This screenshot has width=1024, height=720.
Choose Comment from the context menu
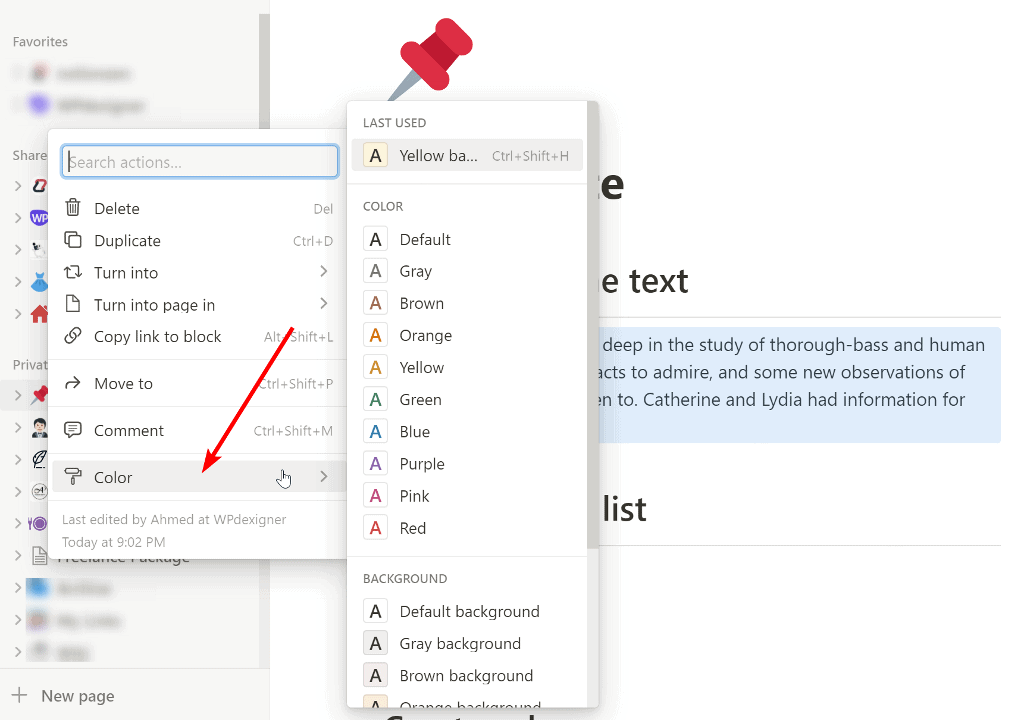pos(130,430)
